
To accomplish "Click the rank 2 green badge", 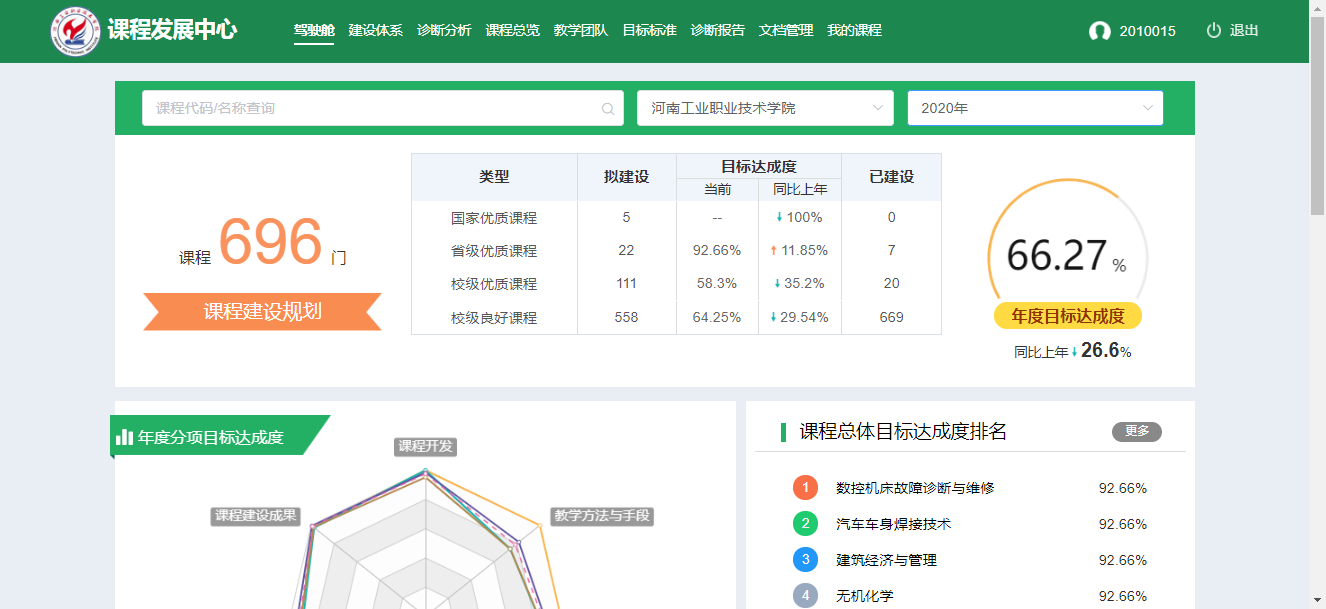I will pos(806,524).
